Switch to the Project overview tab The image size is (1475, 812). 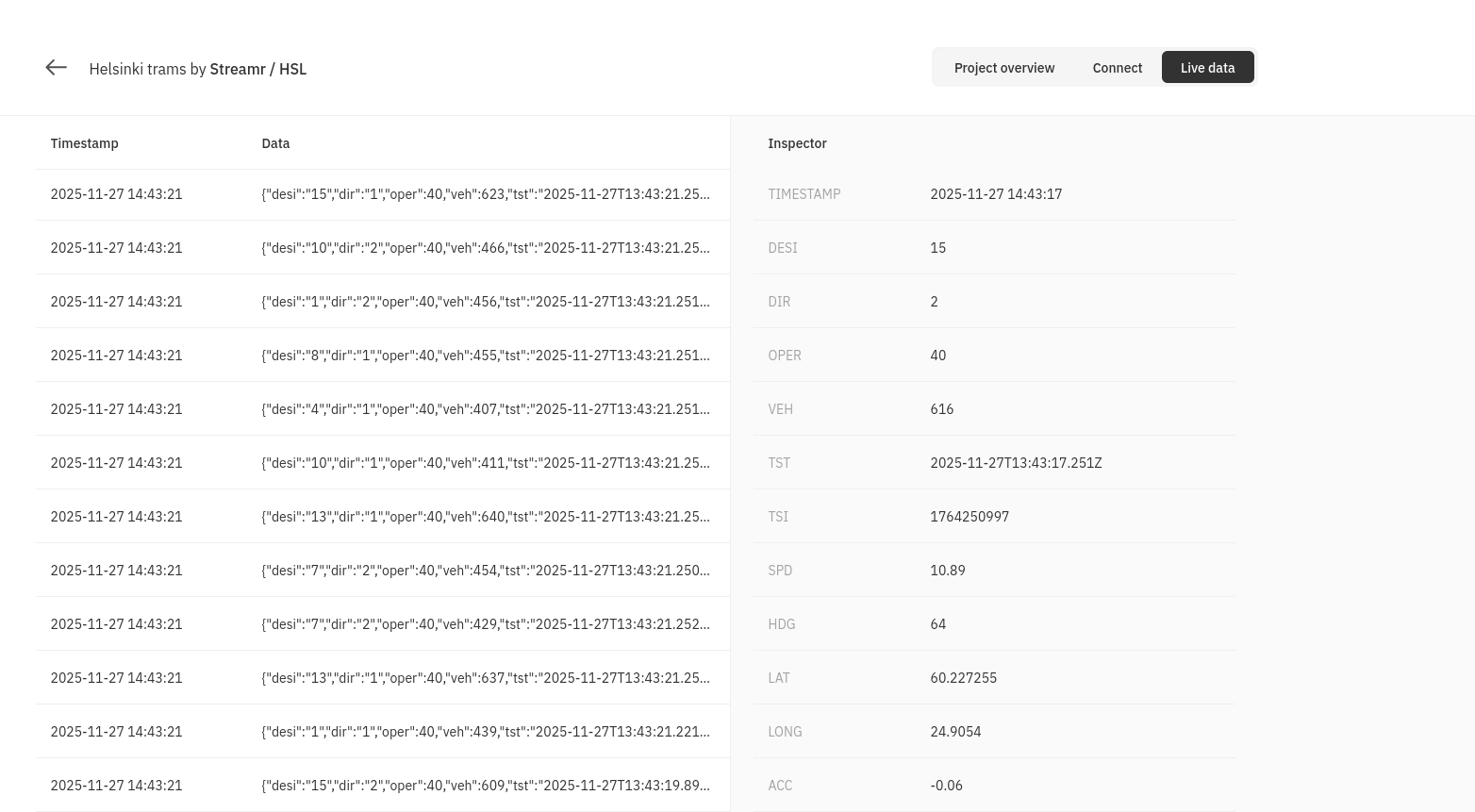point(1004,67)
